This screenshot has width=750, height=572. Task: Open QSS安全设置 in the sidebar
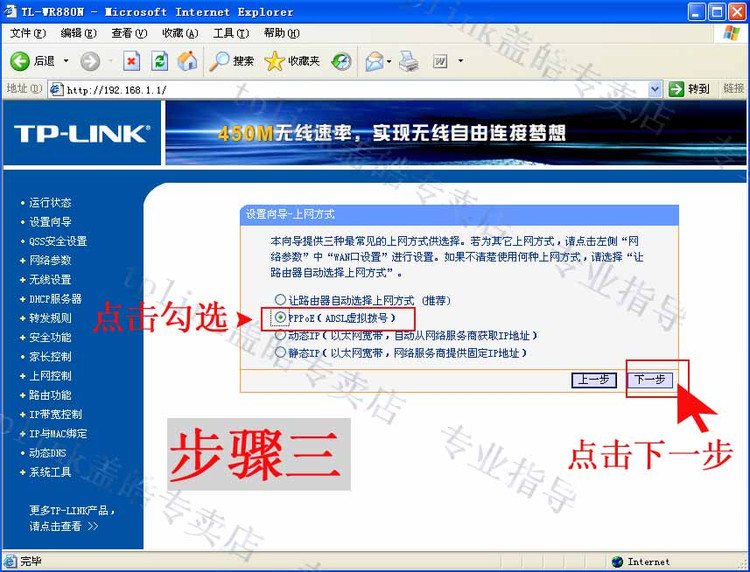[x=57, y=241]
